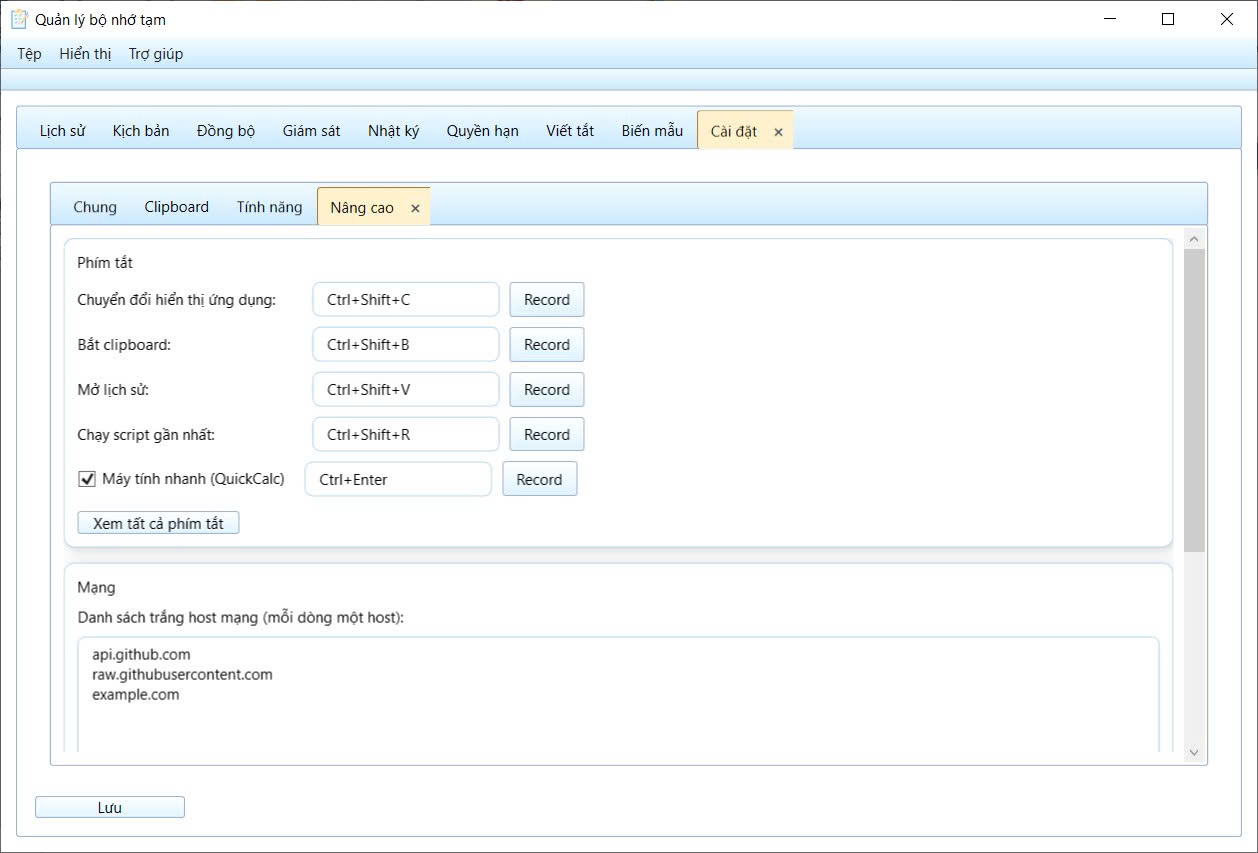Open the Tệp menu
This screenshot has height=853, width=1258.
(x=29, y=54)
